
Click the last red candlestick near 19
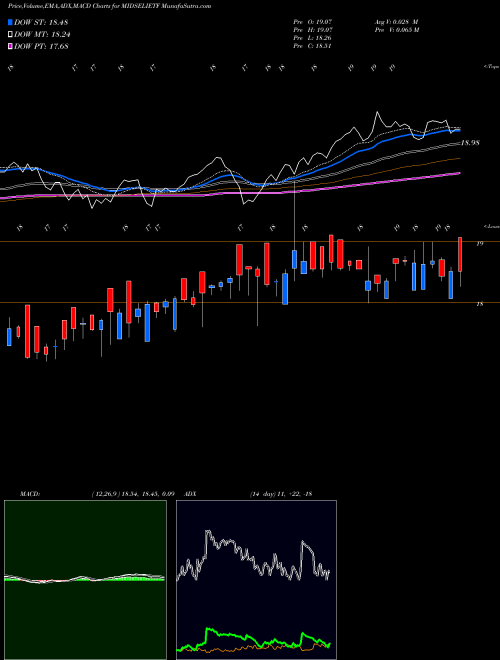click(x=460, y=254)
